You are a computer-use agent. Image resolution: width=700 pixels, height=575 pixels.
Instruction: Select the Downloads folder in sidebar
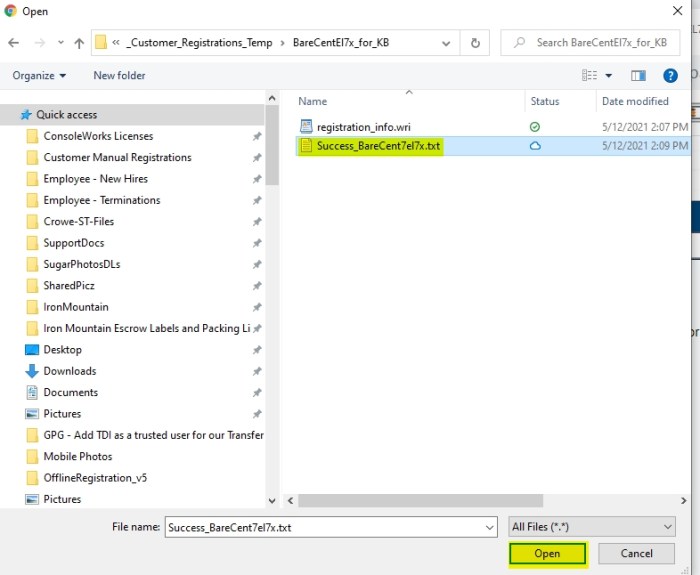(70, 371)
